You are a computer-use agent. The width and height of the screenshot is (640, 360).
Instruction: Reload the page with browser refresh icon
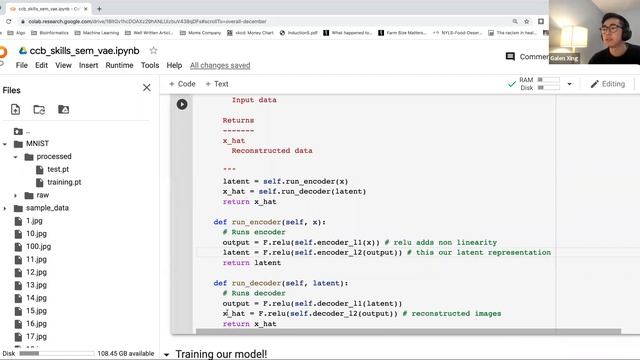[x=9, y=21]
